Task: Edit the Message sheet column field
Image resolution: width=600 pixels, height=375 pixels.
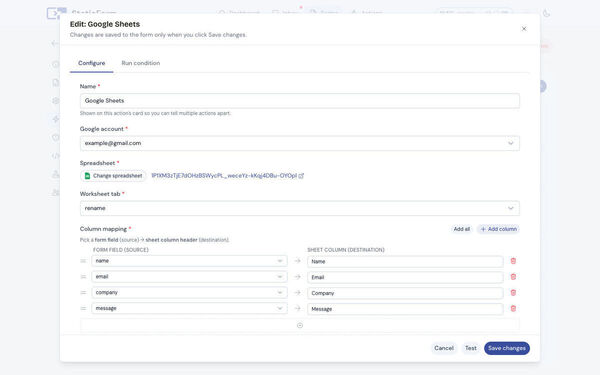Action: (405, 309)
